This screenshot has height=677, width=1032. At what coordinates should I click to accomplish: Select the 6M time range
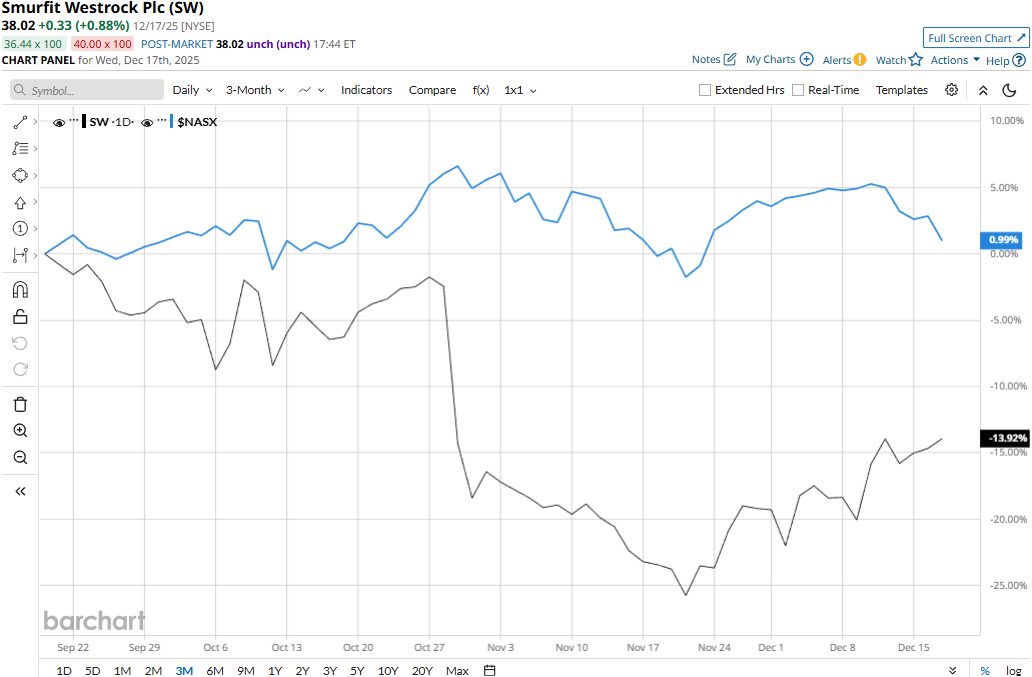click(215, 670)
